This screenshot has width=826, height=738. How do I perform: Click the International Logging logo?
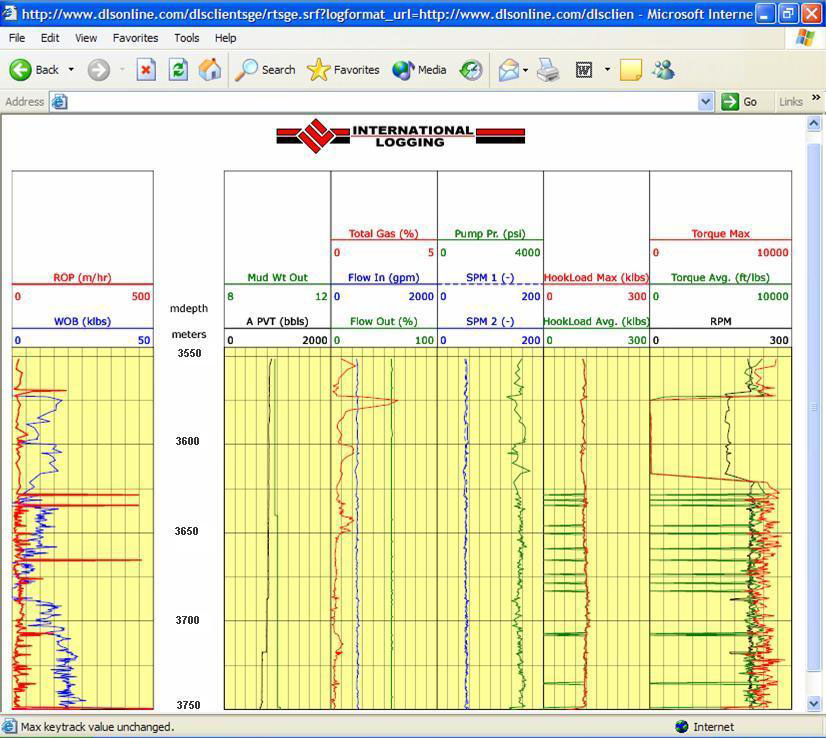(x=400, y=136)
